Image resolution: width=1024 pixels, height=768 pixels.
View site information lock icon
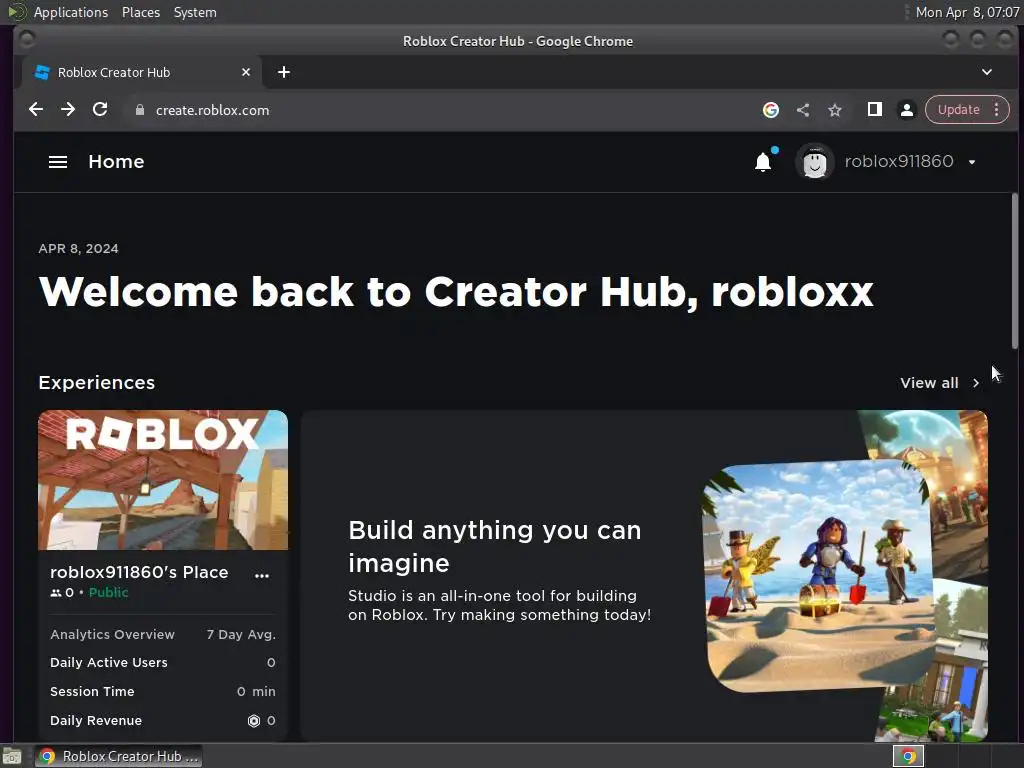(139, 110)
